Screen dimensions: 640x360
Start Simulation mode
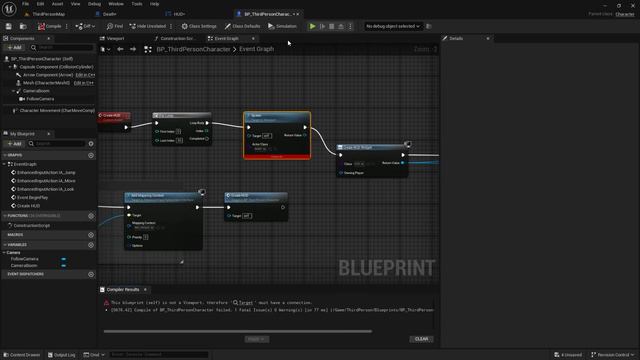[x=282, y=26]
